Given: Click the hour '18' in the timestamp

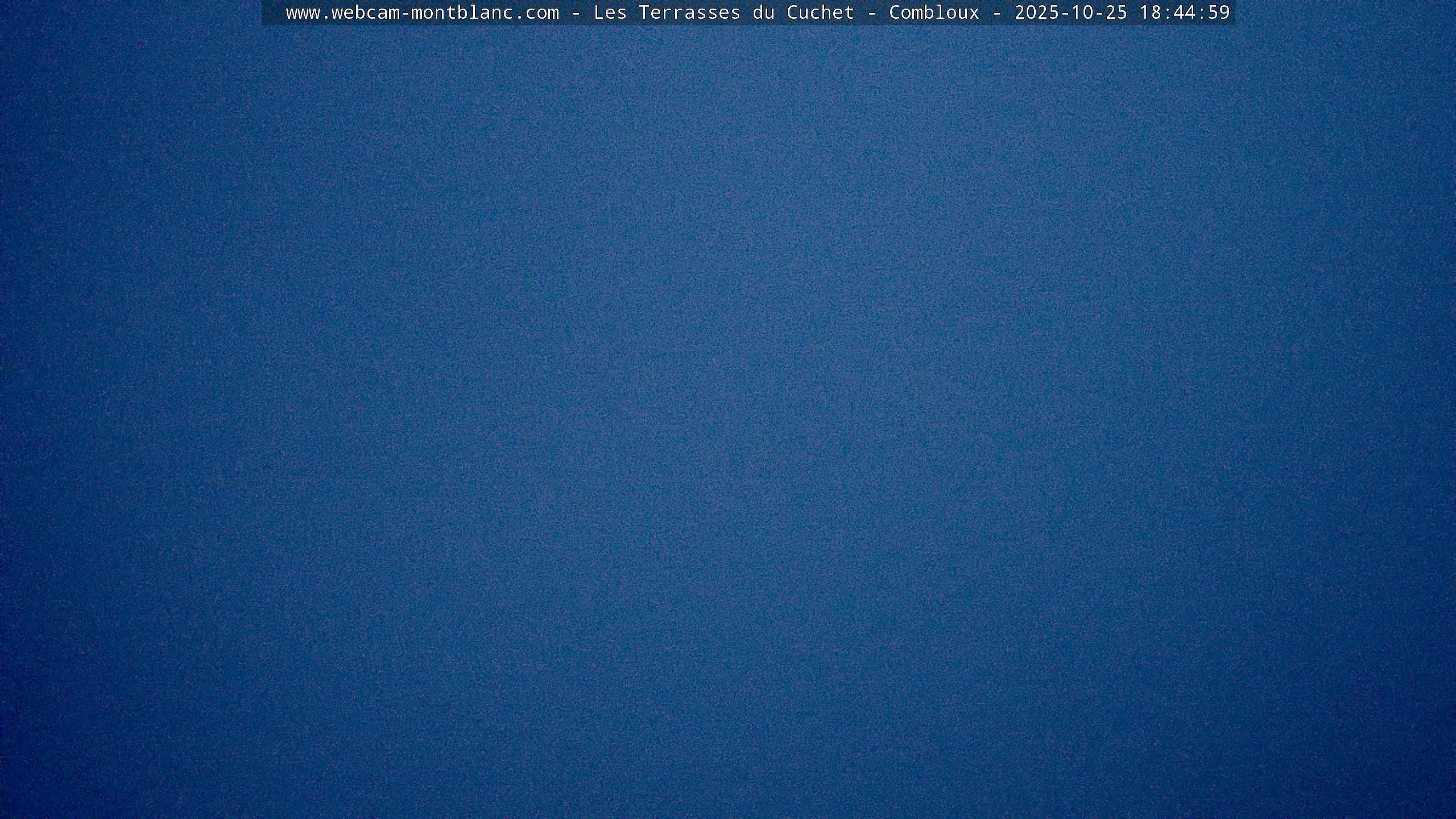Looking at the screenshot, I should 1150,13.
